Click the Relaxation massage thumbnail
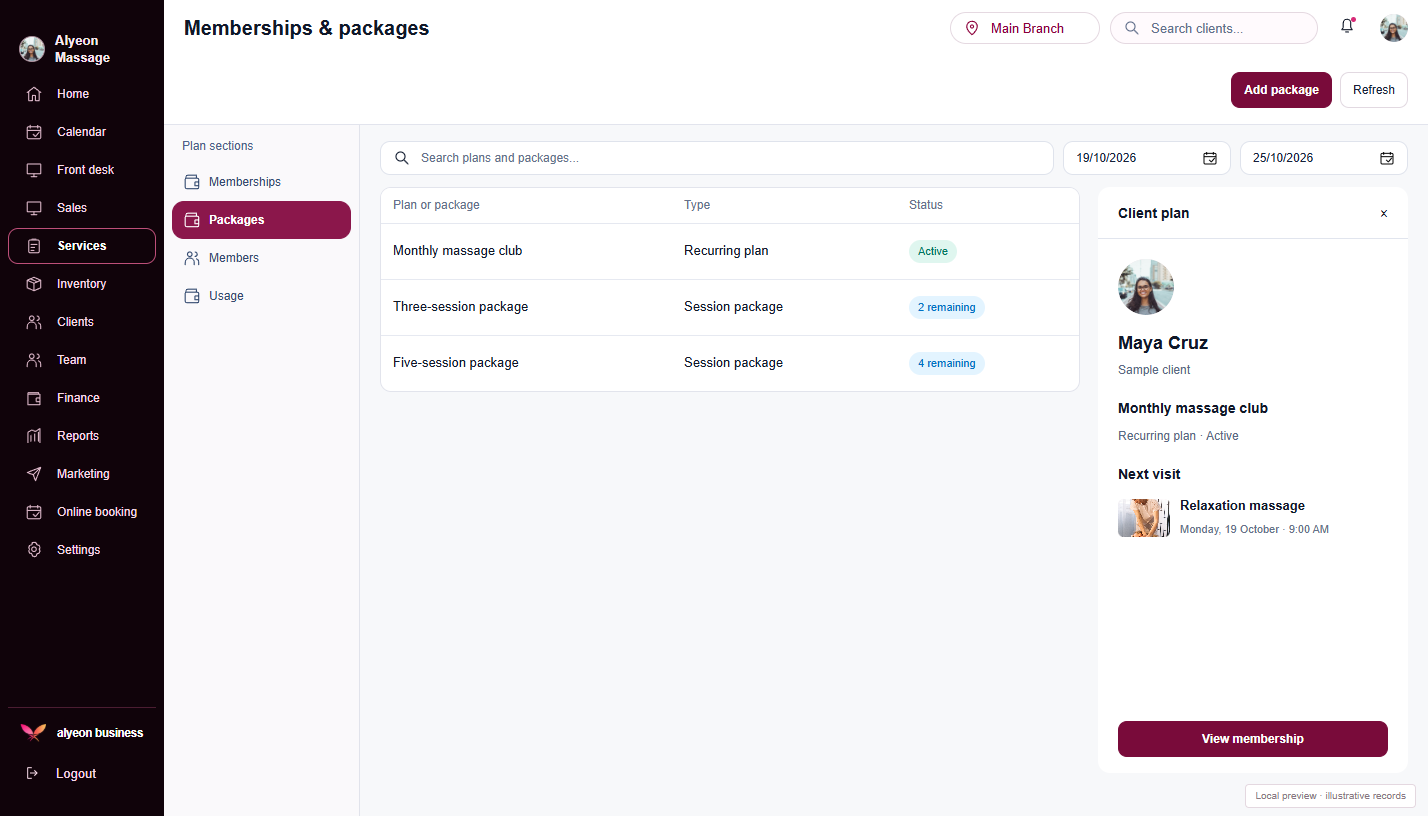Screen dimensions: 1428x816 (x=1144, y=518)
